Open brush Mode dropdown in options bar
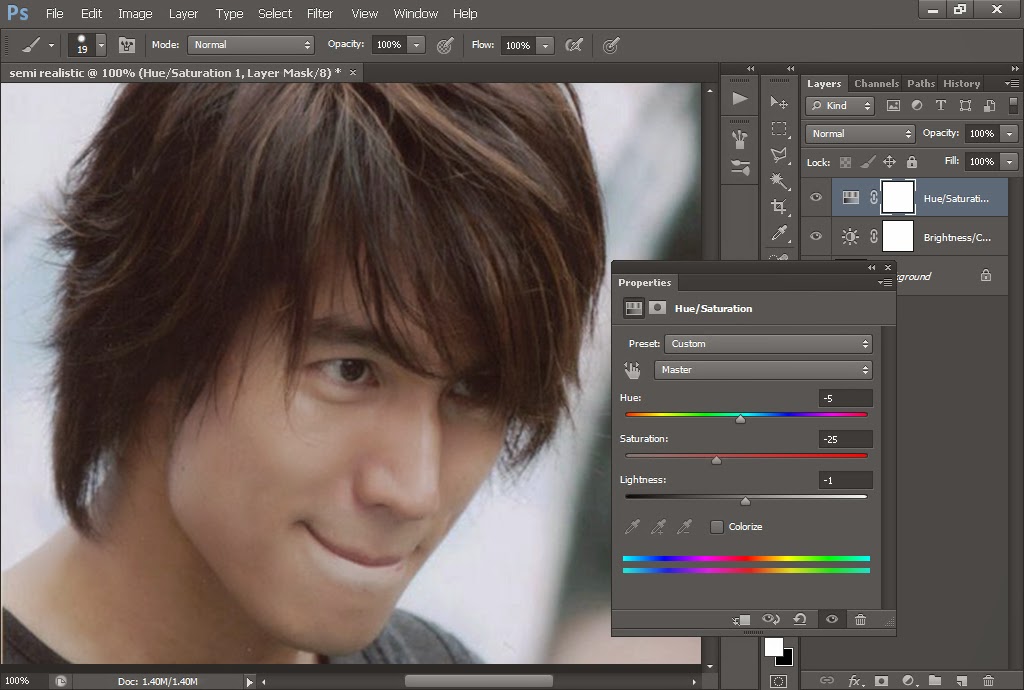 click(252, 45)
